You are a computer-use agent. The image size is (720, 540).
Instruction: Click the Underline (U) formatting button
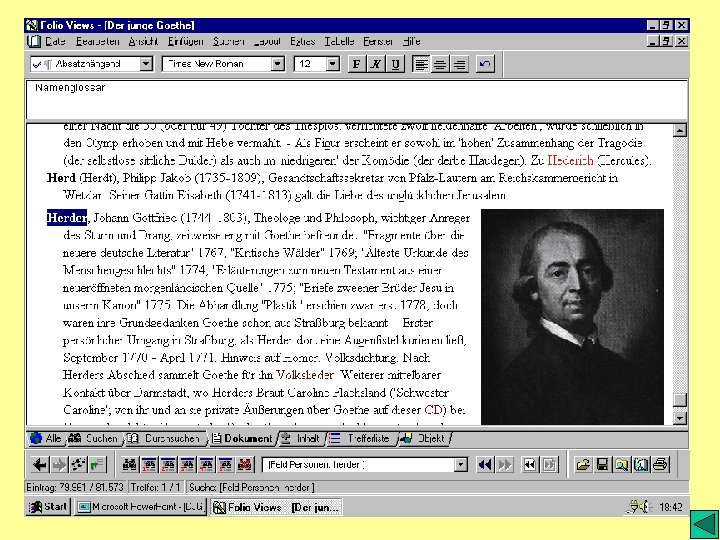click(395, 64)
